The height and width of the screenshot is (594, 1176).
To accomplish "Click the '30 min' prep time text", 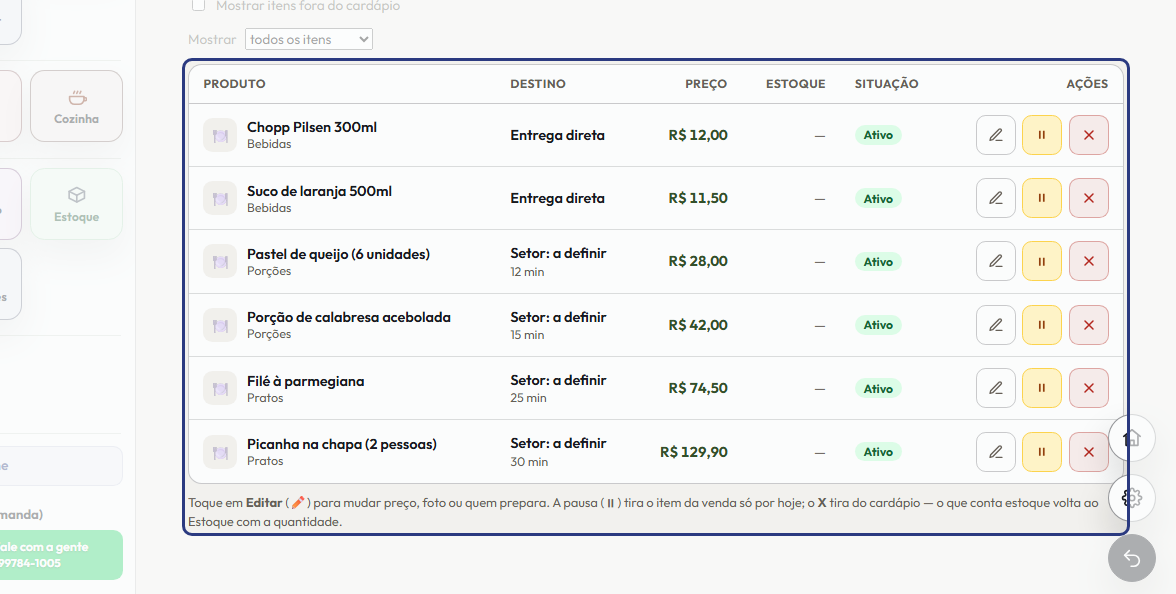I will click(529, 462).
